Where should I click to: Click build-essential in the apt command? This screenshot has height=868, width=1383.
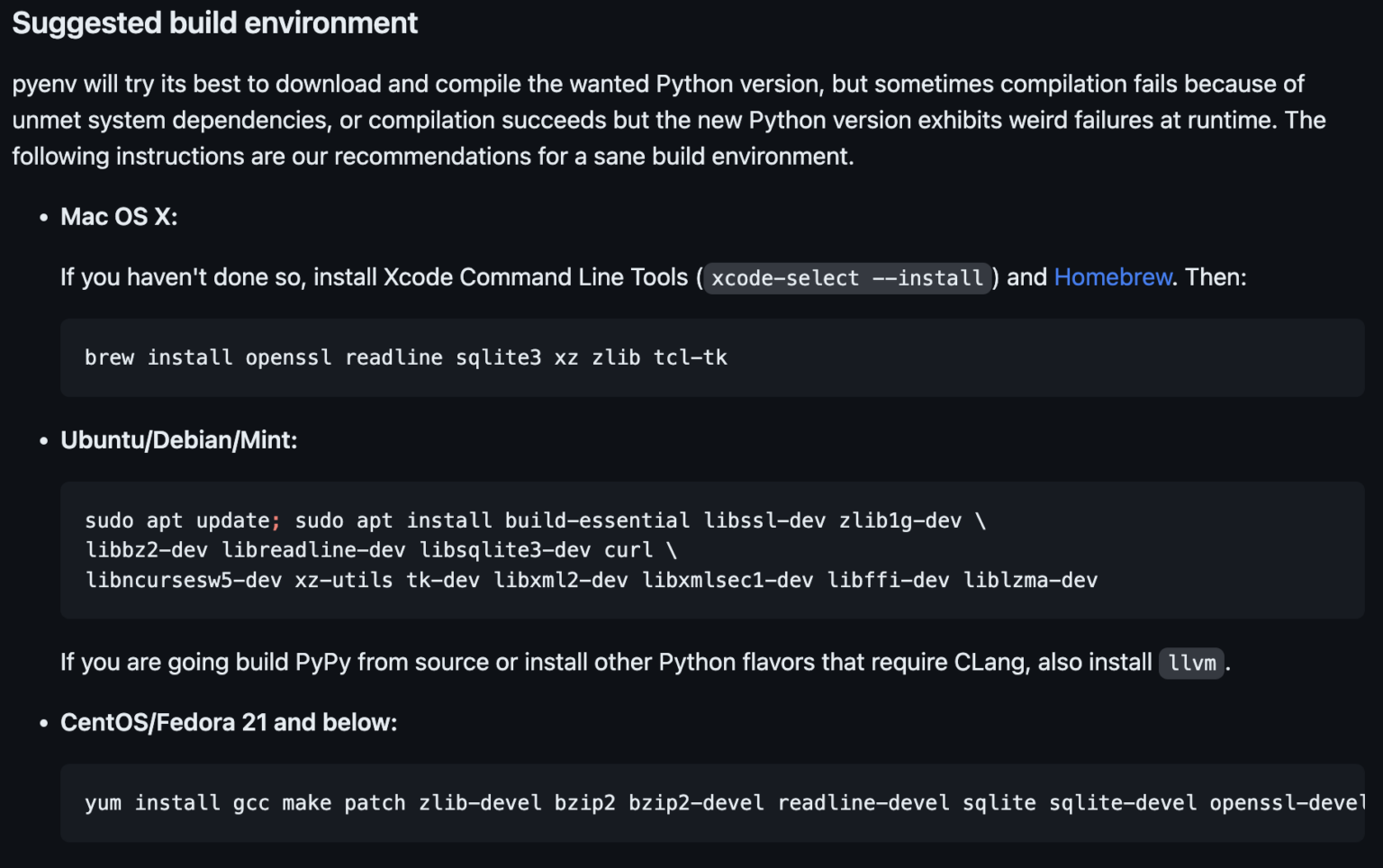coord(596,520)
